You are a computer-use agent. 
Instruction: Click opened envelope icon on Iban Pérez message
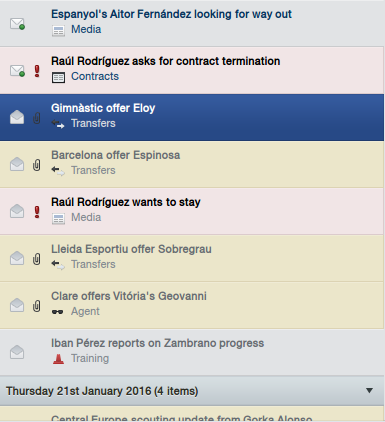tap(17, 352)
